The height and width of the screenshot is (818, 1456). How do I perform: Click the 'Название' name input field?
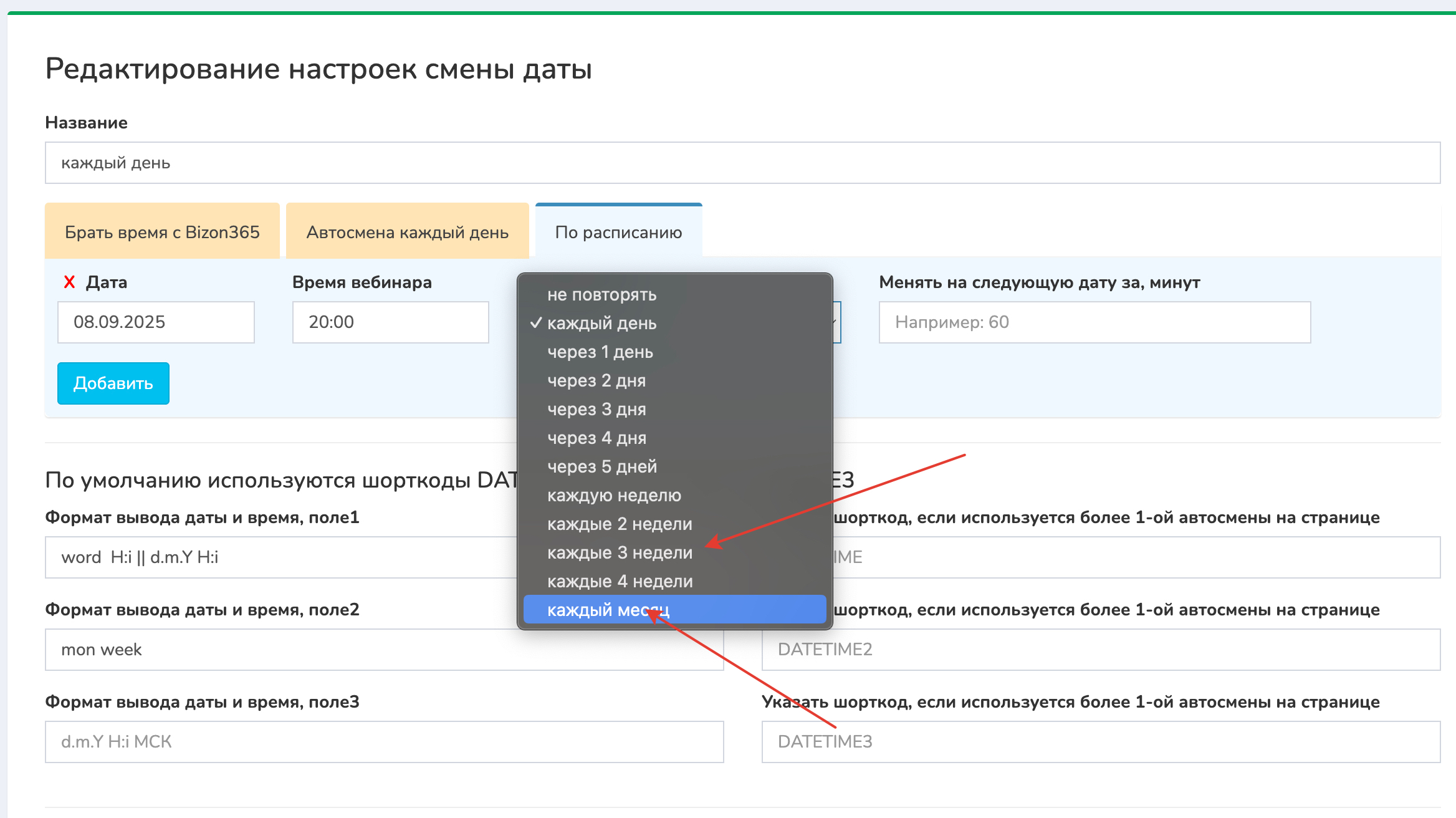tap(742, 163)
